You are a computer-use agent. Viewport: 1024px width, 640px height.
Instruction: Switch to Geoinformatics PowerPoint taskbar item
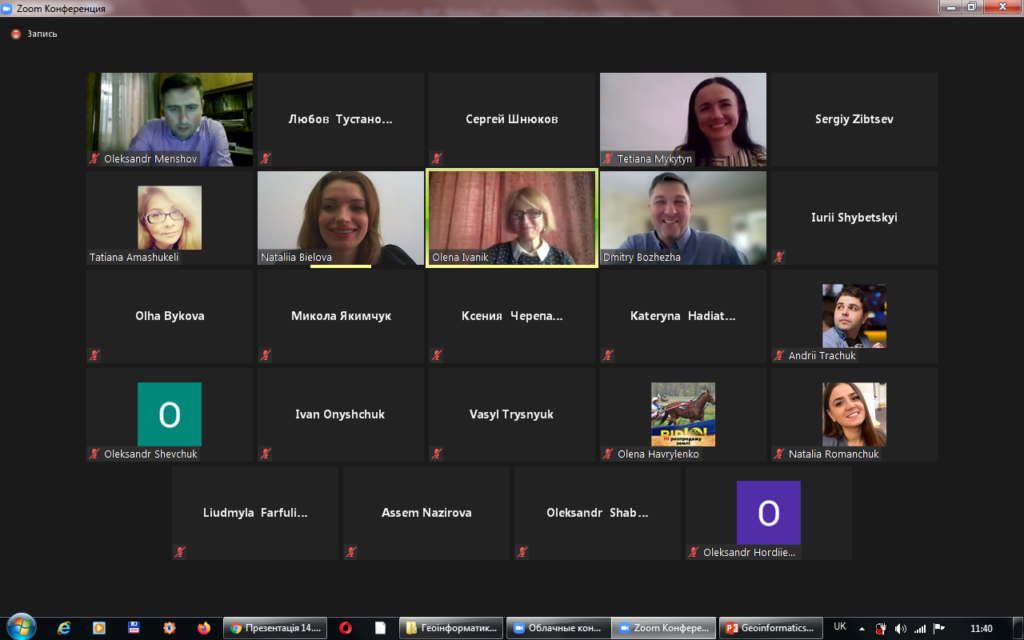tap(767, 628)
